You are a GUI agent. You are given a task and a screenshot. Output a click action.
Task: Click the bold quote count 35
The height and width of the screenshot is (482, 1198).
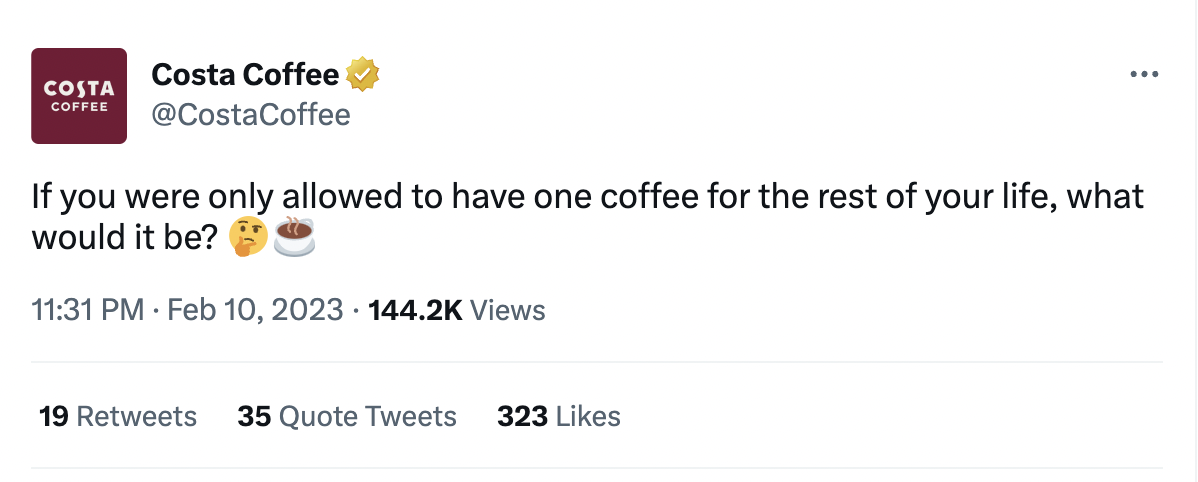coord(254,416)
